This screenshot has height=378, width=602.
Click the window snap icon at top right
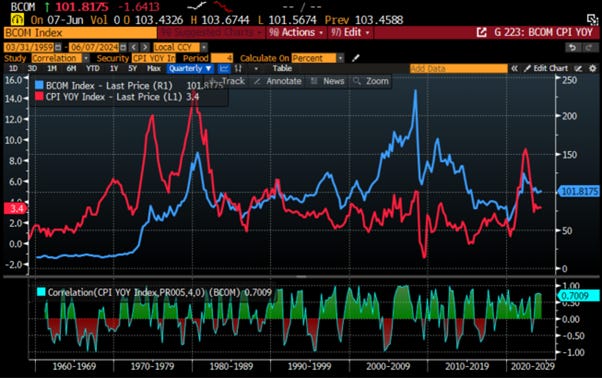coord(592,20)
